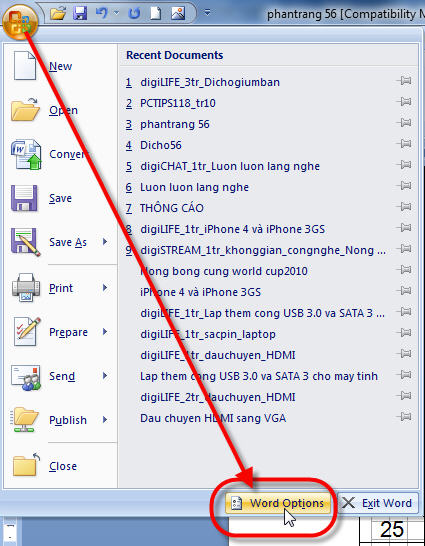
Task: Click the round Office button
Action: [x=20, y=21]
